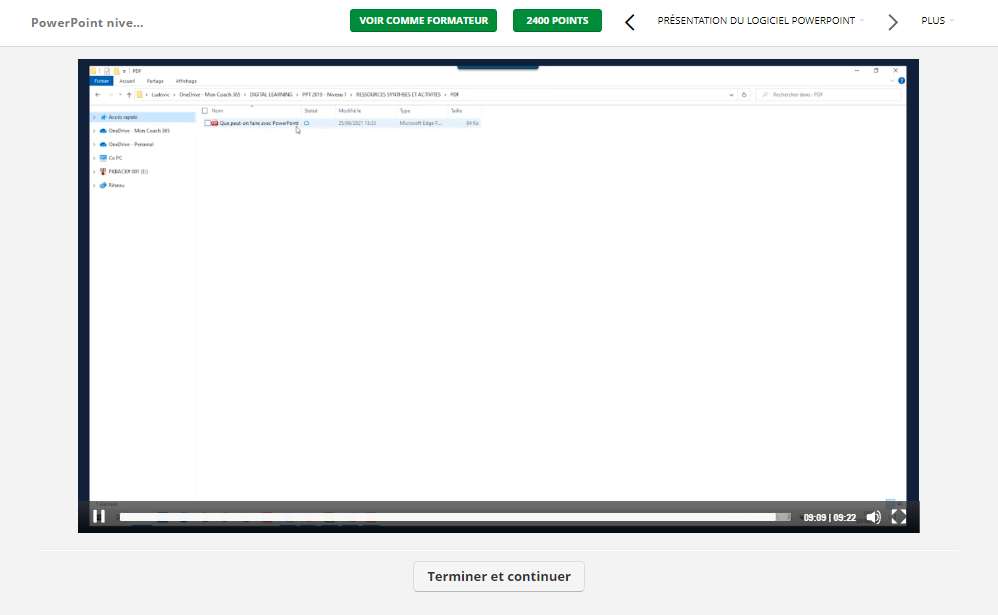
Task: Click cloud status icon of the file
Action: pos(307,123)
